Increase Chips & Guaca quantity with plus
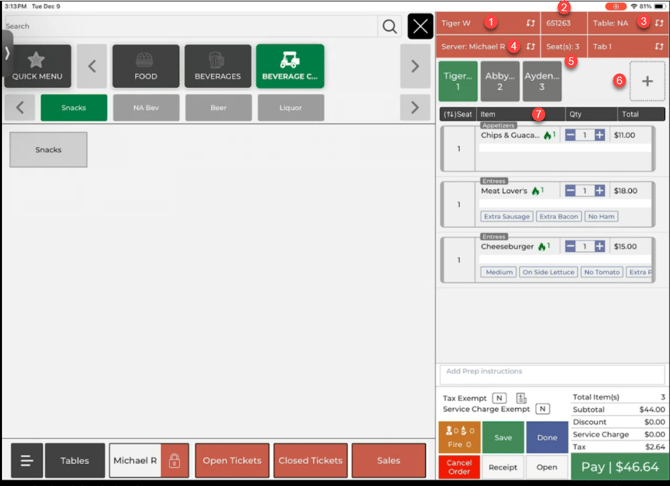The height and width of the screenshot is (486, 670). click(x=599, y=135)
